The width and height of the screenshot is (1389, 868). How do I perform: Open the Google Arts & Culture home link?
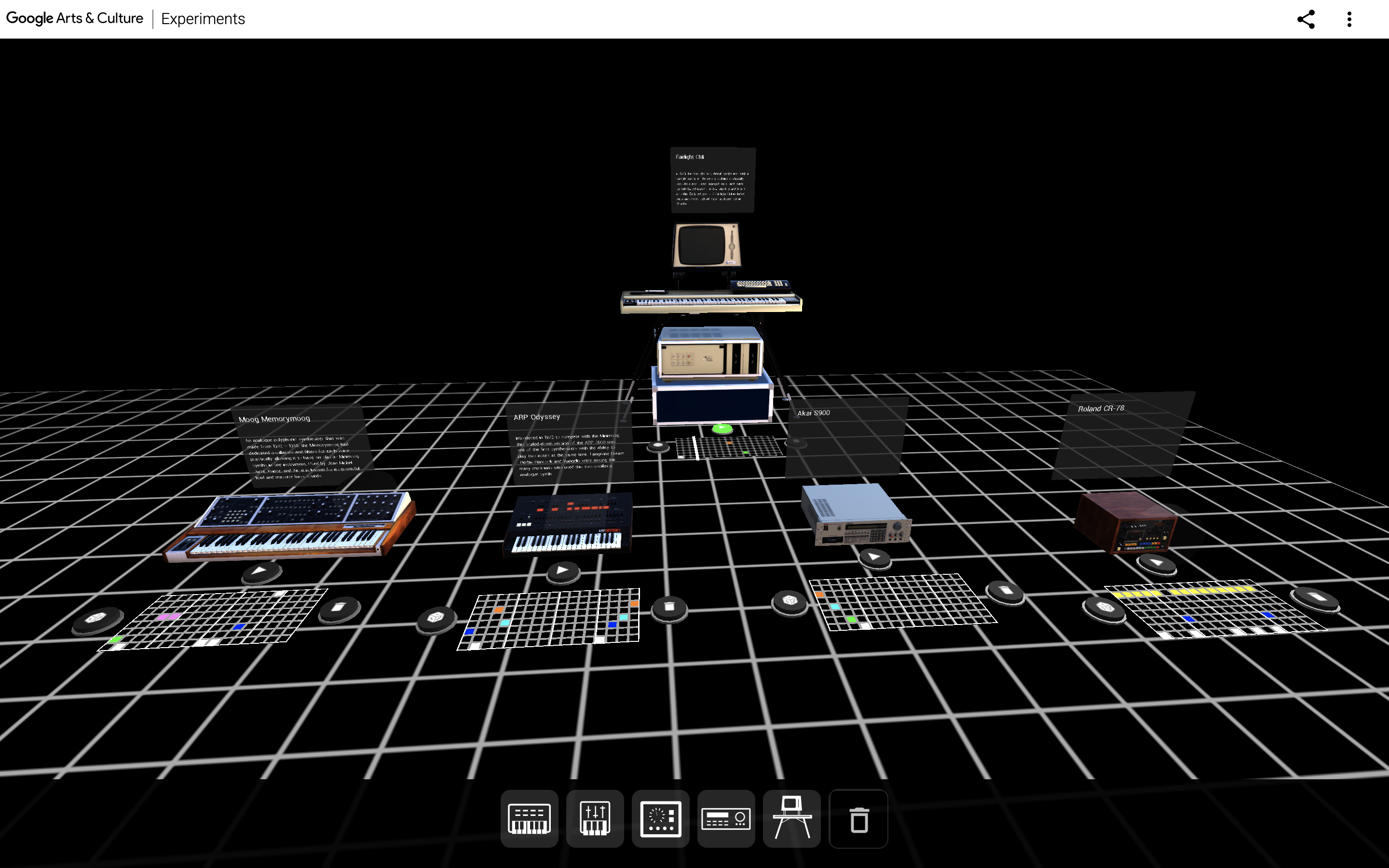(x=74, y=18)
